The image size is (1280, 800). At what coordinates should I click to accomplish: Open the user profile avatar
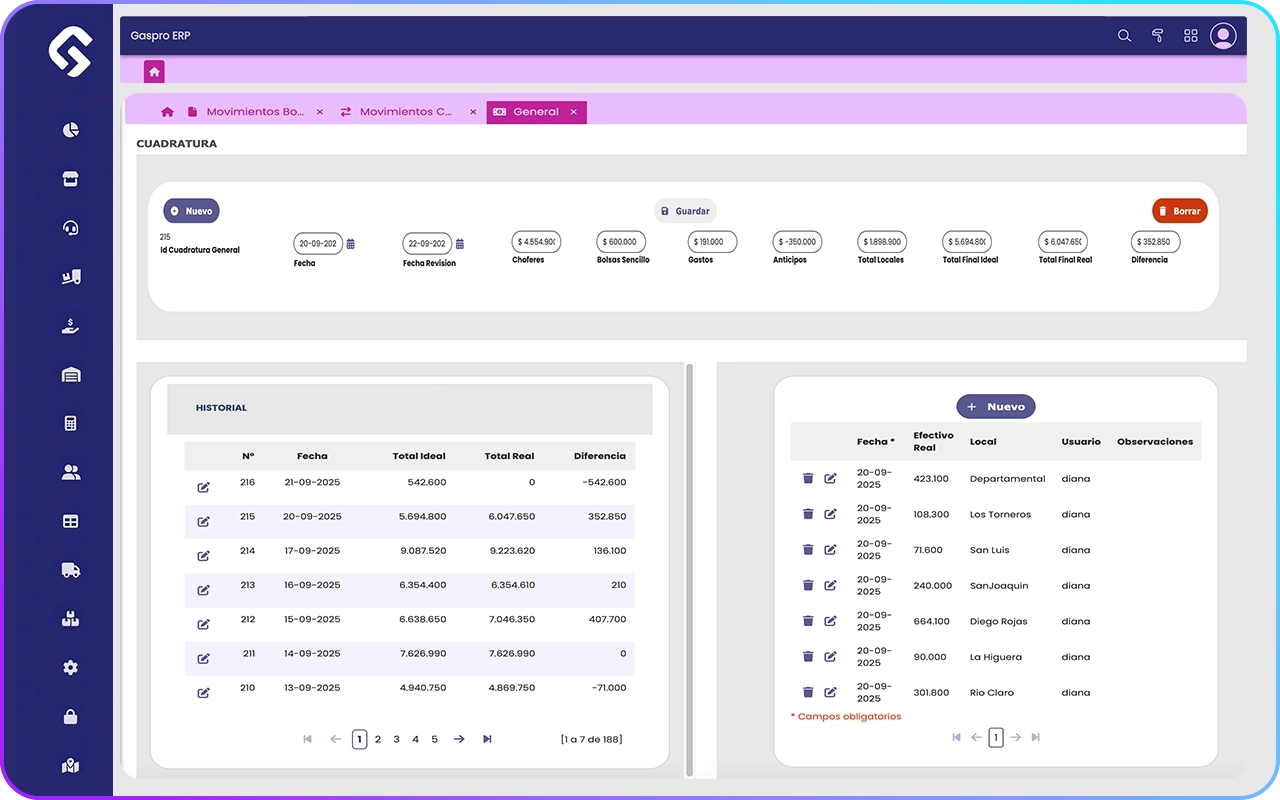1223,36
